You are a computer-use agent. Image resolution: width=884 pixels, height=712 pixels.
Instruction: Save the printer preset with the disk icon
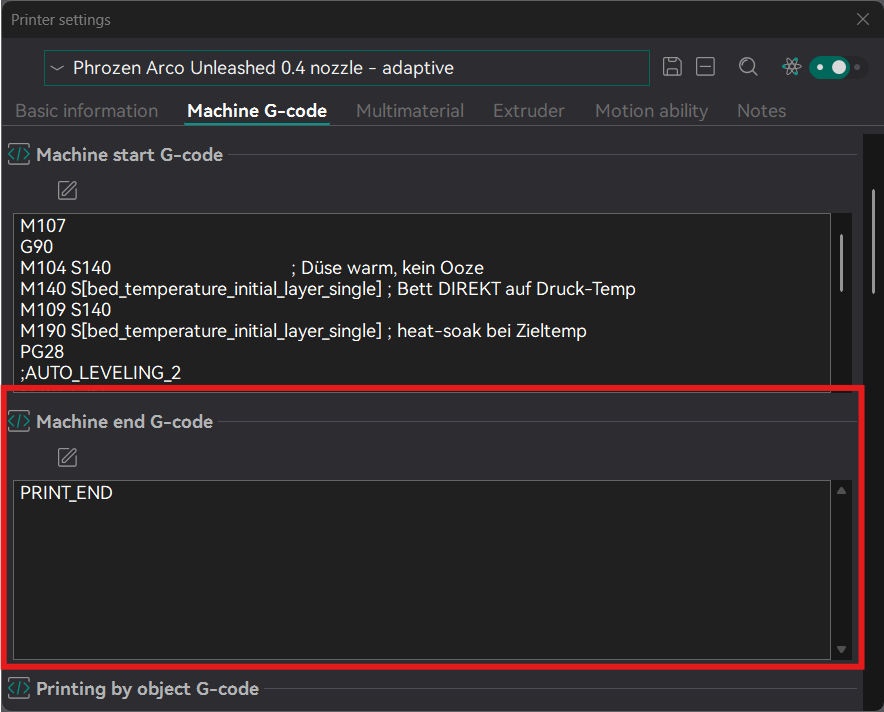pyautogui.click(x=672, y=67)
